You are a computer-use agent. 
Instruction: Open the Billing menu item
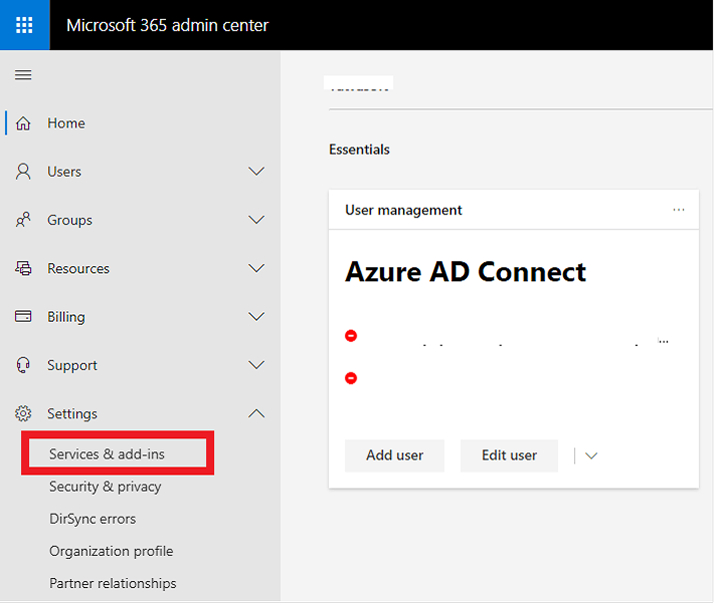[66, 317]
